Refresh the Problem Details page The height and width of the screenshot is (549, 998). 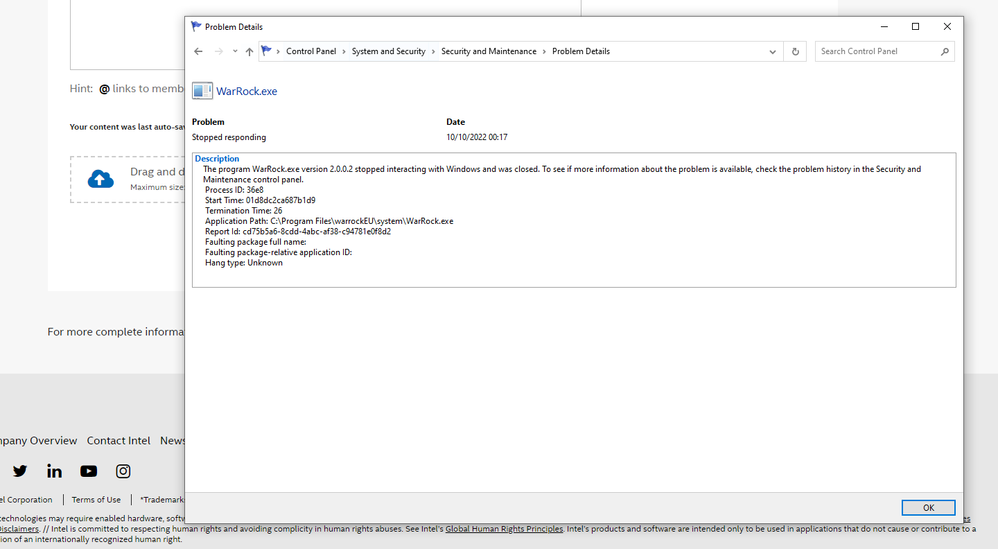click(795, 52)
